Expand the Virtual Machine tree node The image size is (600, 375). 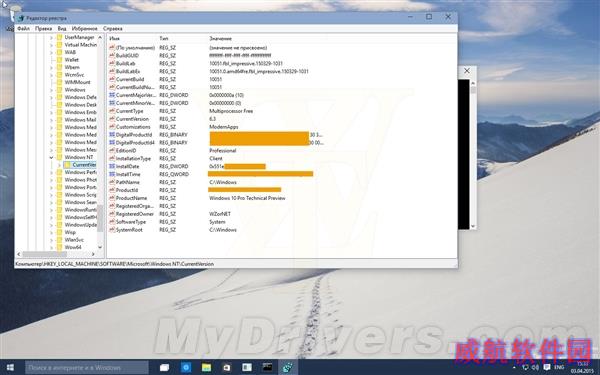(x=51, y=45)
